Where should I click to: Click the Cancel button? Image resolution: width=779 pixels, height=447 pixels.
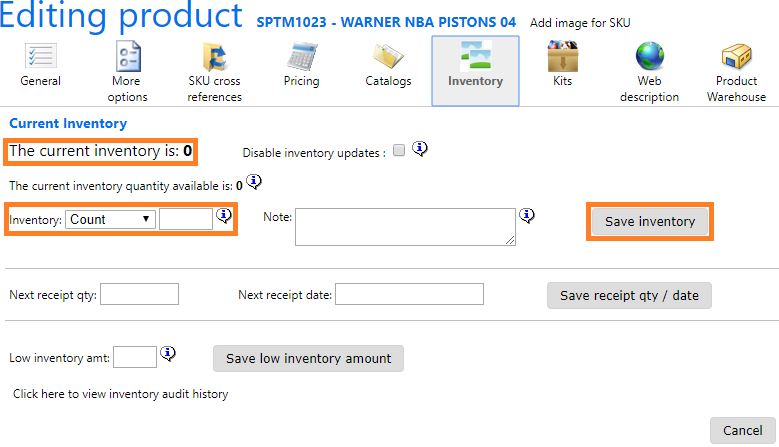click(743, 431)
